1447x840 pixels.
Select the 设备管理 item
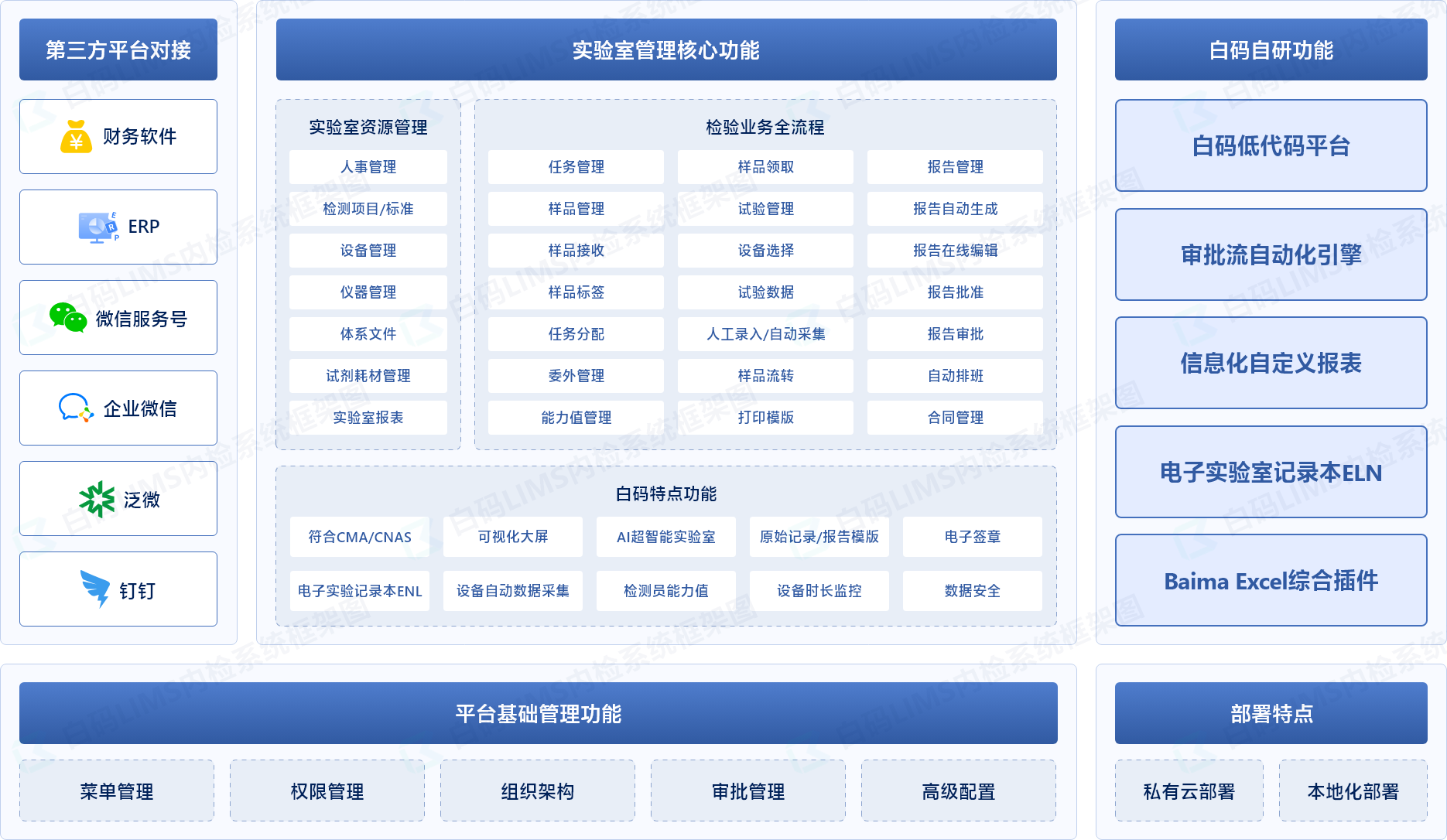pos(368,251)
